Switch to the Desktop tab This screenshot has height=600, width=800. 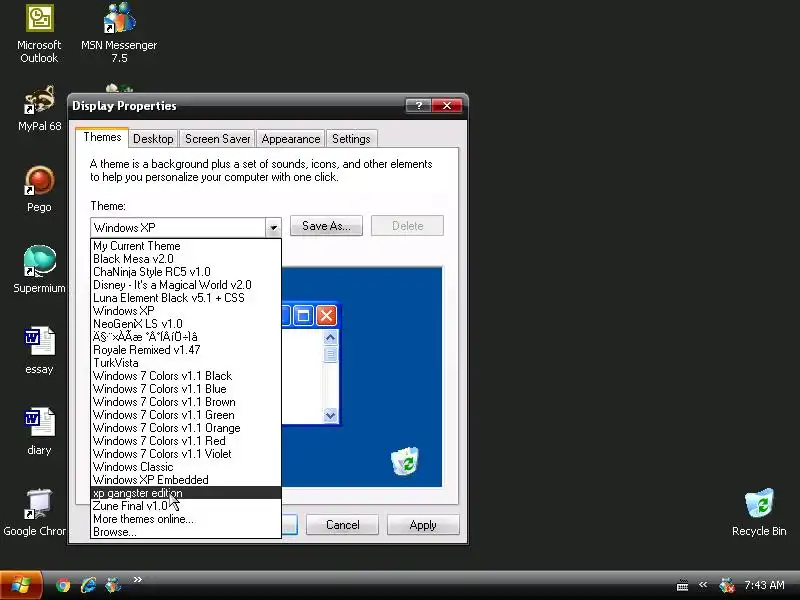tap(153, 139)
